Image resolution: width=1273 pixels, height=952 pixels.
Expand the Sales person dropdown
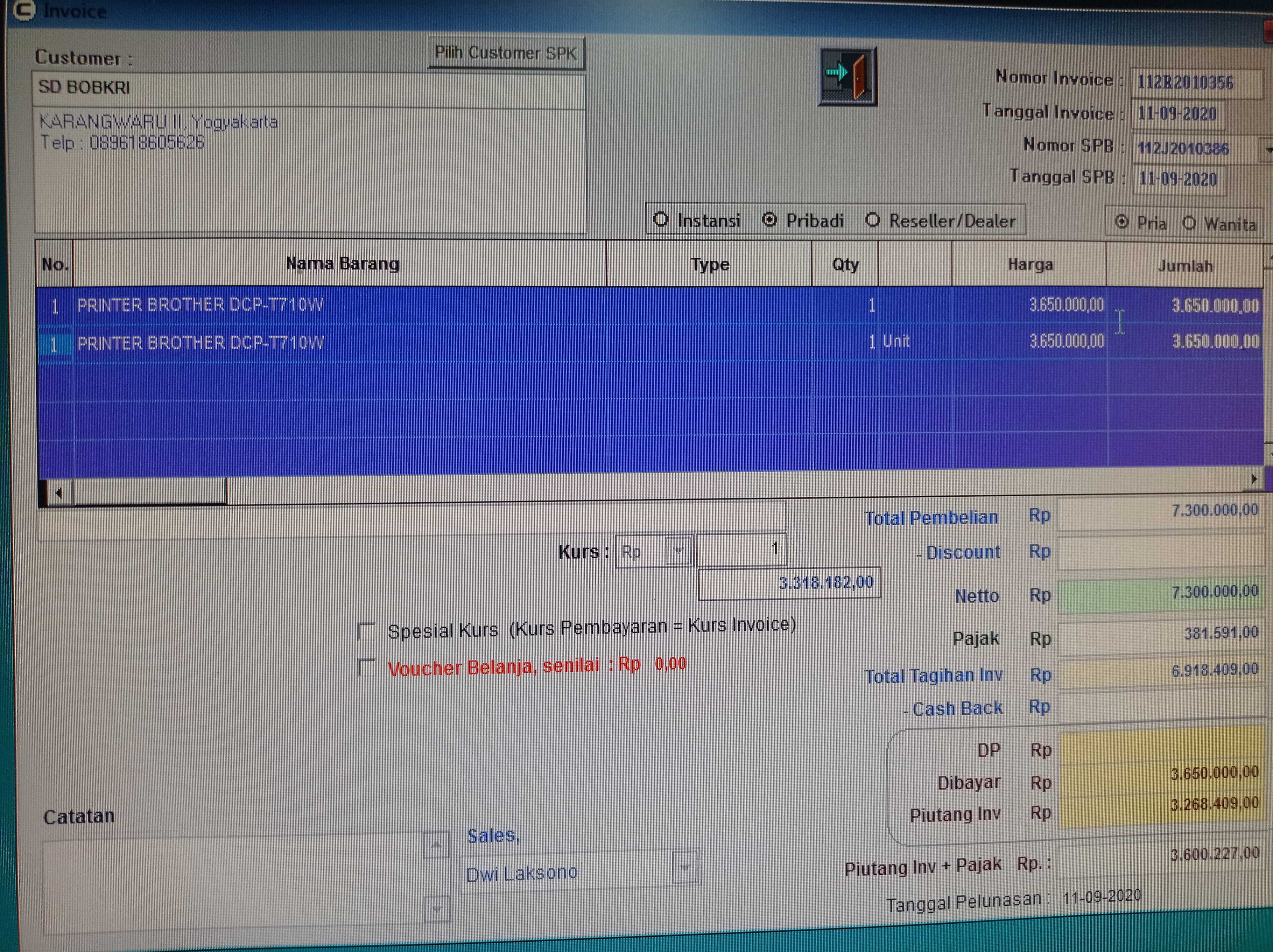coord(685,867)
